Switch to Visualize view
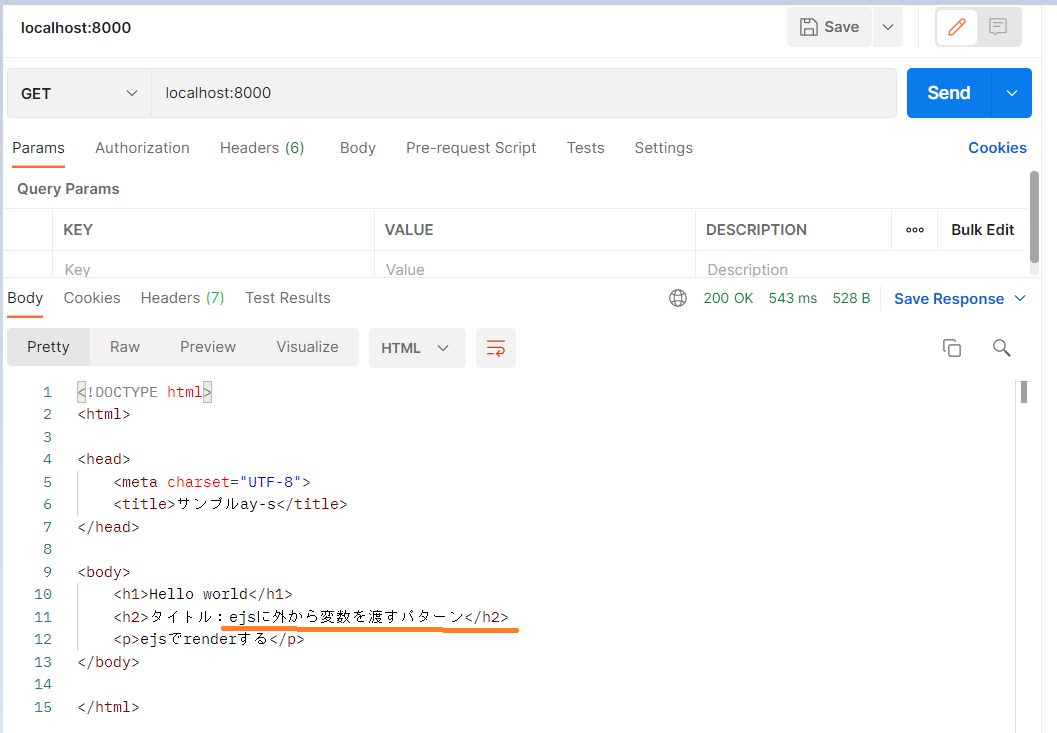The width and height of the screenshot is (1057, 733). [x=307, y=347]
